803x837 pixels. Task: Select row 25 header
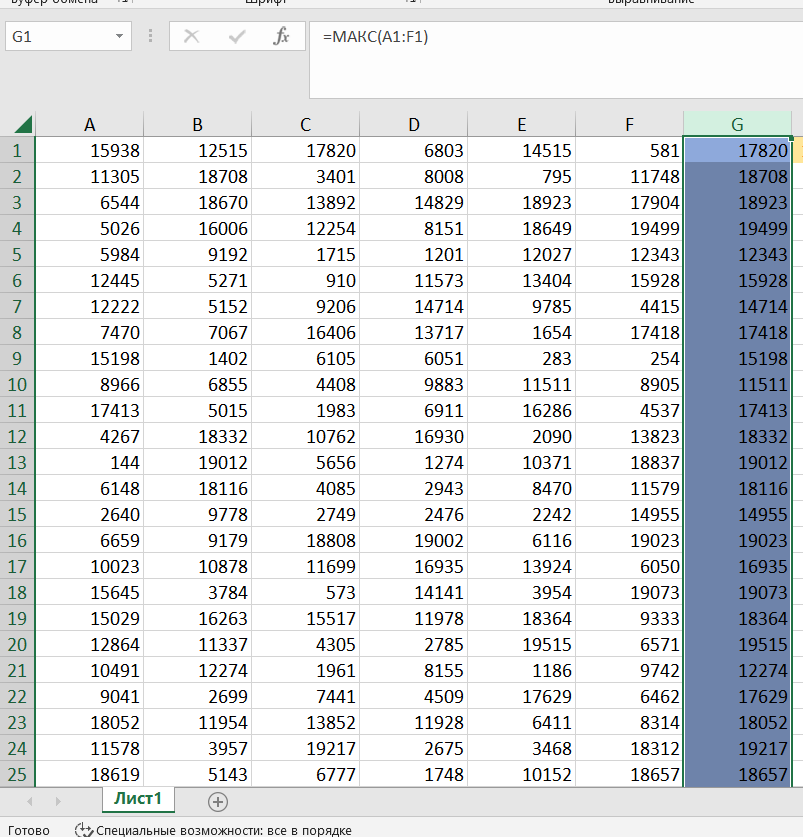(17, 775)
